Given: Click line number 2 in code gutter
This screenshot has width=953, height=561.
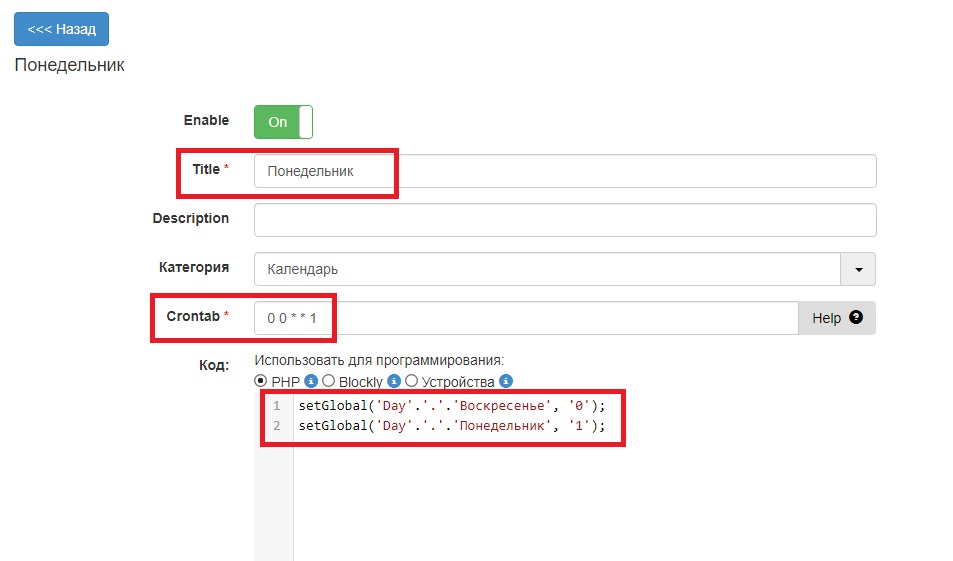Looking at the screenshot, I should click(x=277, y=425).
